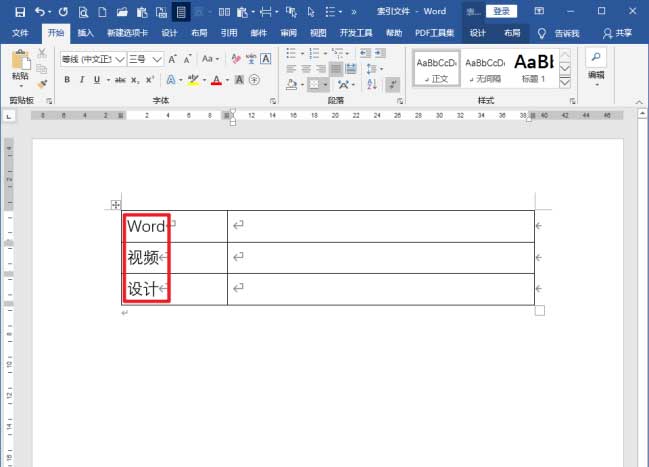Click the Clear Formatting eraser icon
The height and width of the screenshot is (467, 649).
[238, 59]
